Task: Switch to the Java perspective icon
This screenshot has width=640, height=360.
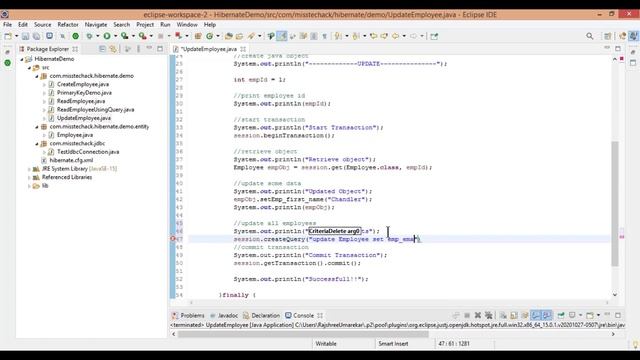Action: 633,36
